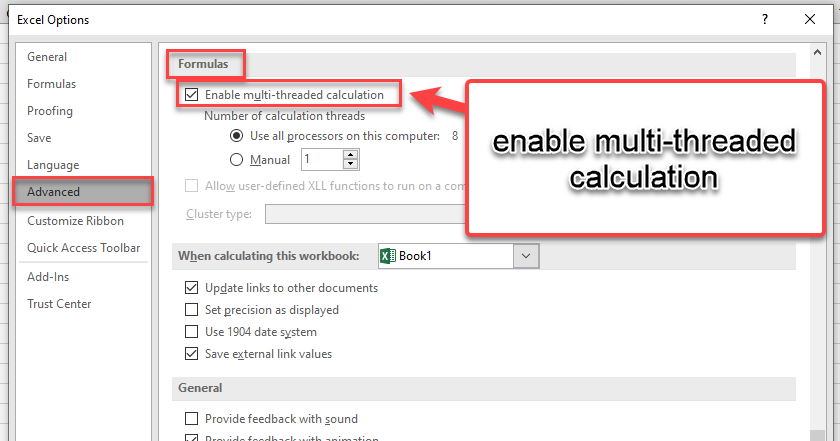Increase the manual thread count spinner
The height and width of the screenshot is (441, 840).
(350, 155)
